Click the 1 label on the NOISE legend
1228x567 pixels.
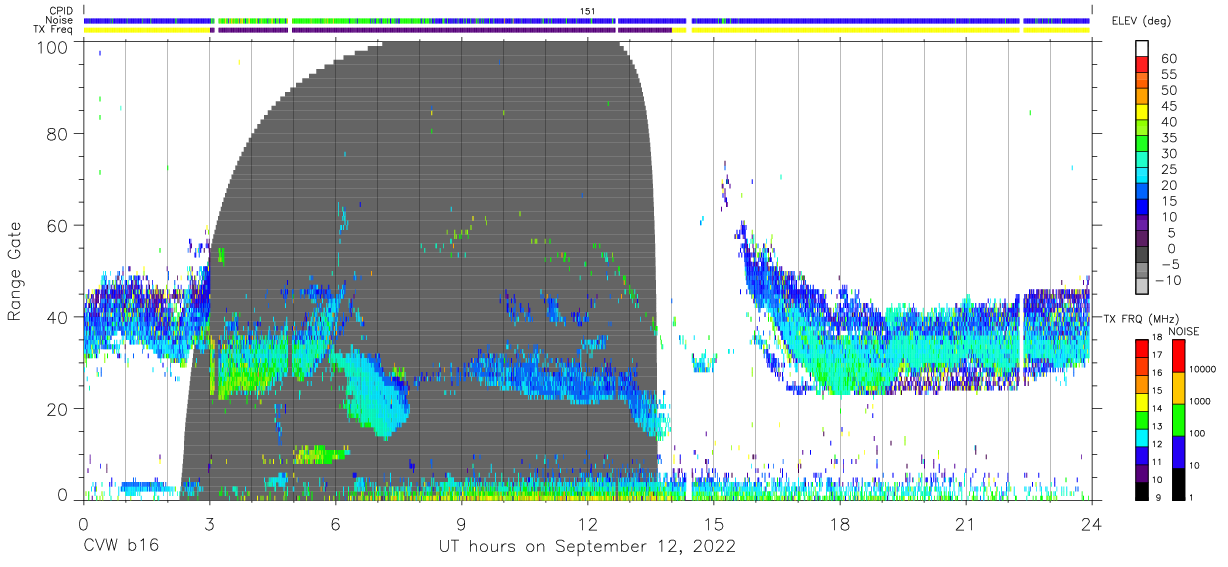(1190, 497)
